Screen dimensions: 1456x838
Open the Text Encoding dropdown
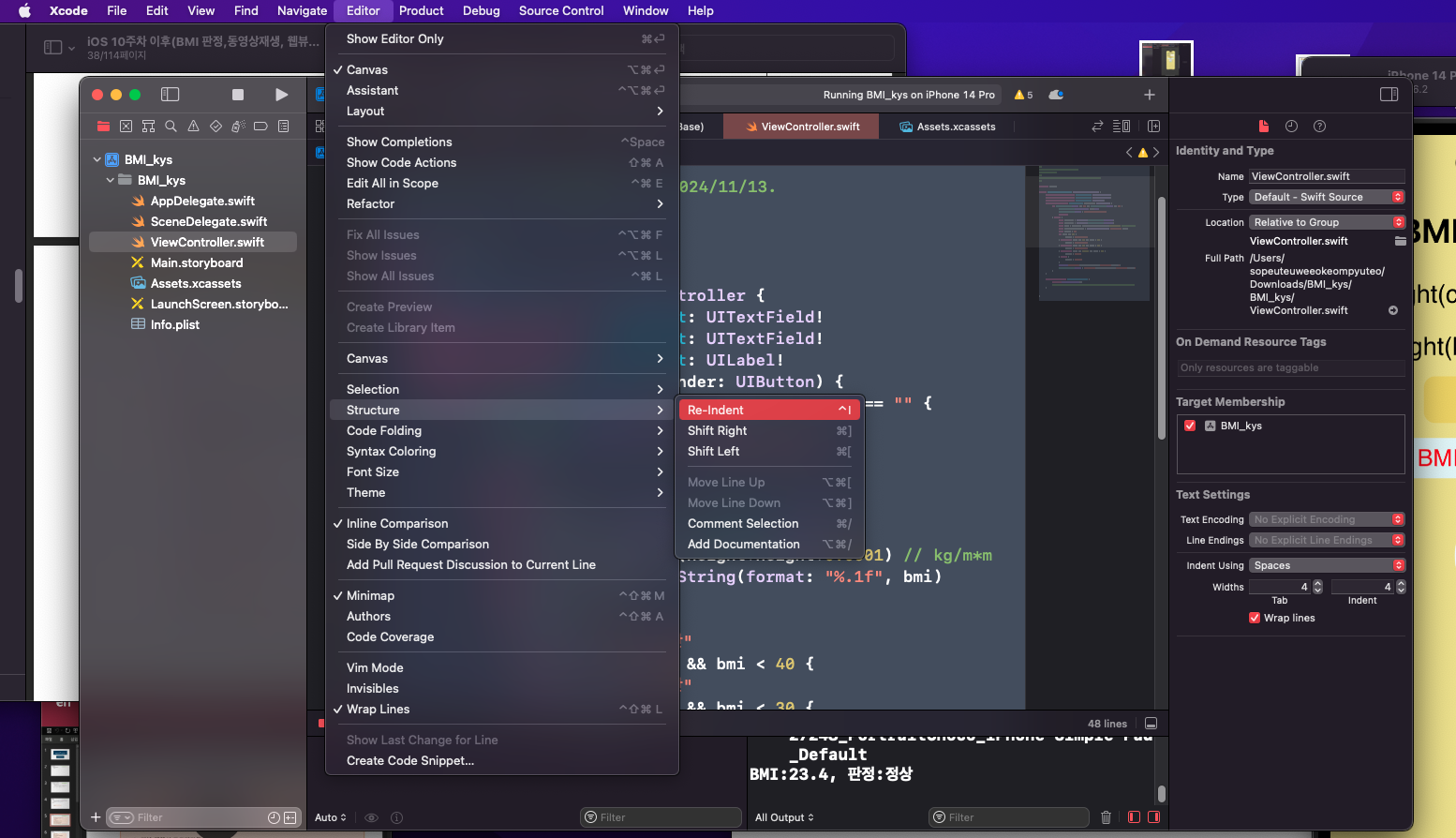(x=1327, y=519)
